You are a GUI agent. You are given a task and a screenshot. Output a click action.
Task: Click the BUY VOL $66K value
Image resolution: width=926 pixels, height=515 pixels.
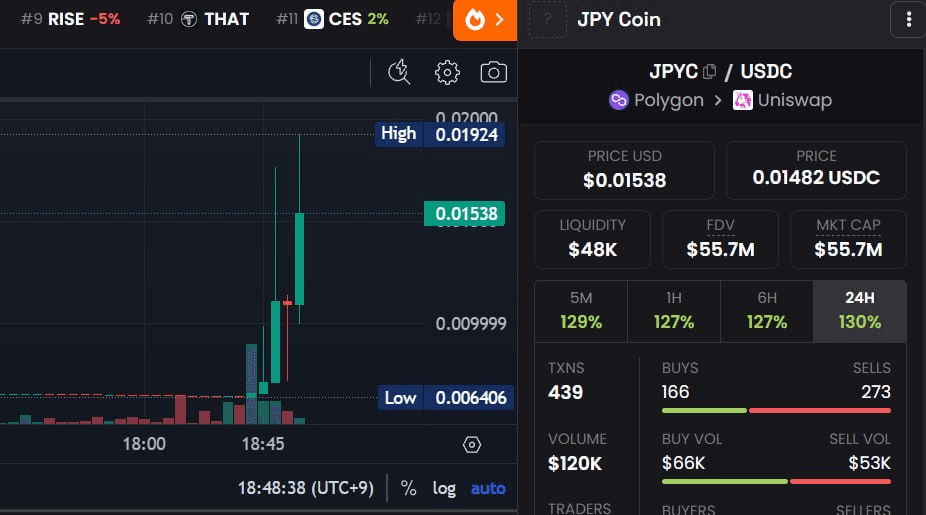click(x=683, y=463)
